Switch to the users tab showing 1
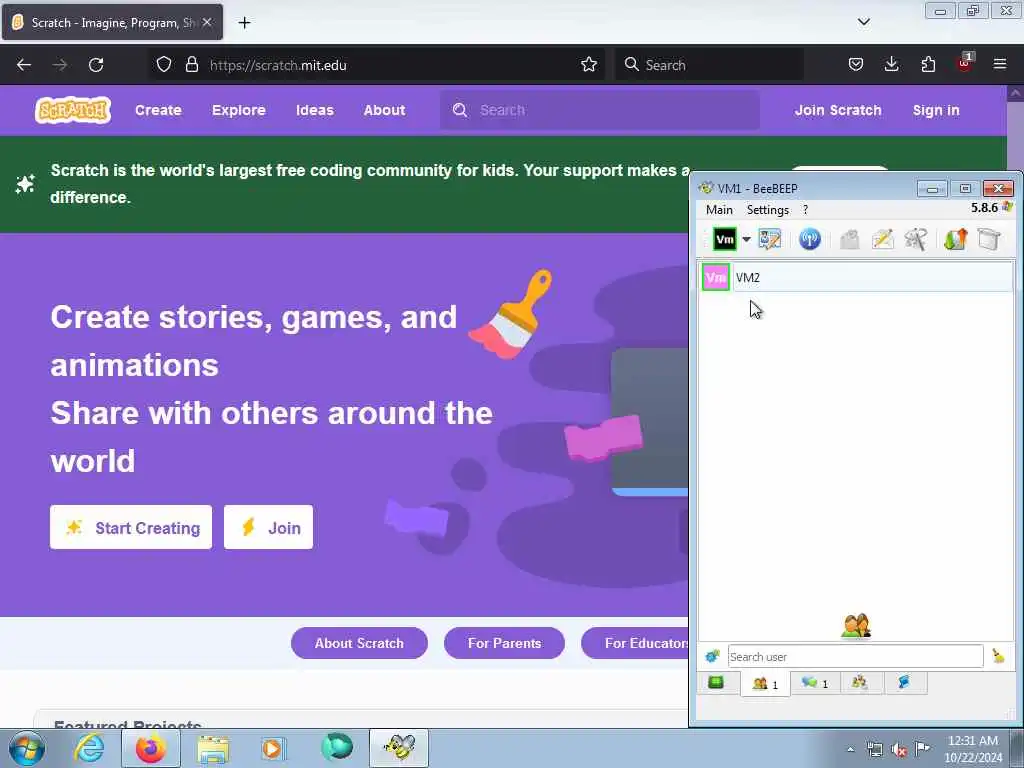 click(765, 684)
